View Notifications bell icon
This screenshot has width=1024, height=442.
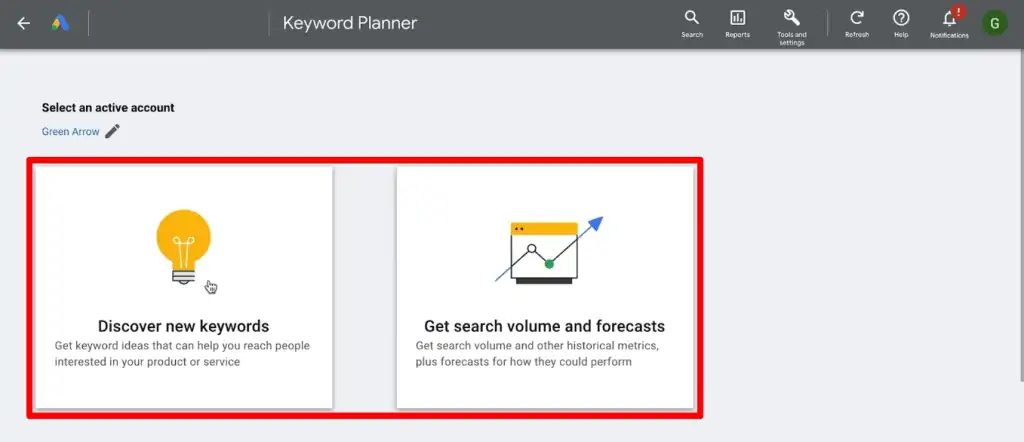pyautogui.click(x=950, y=18)
